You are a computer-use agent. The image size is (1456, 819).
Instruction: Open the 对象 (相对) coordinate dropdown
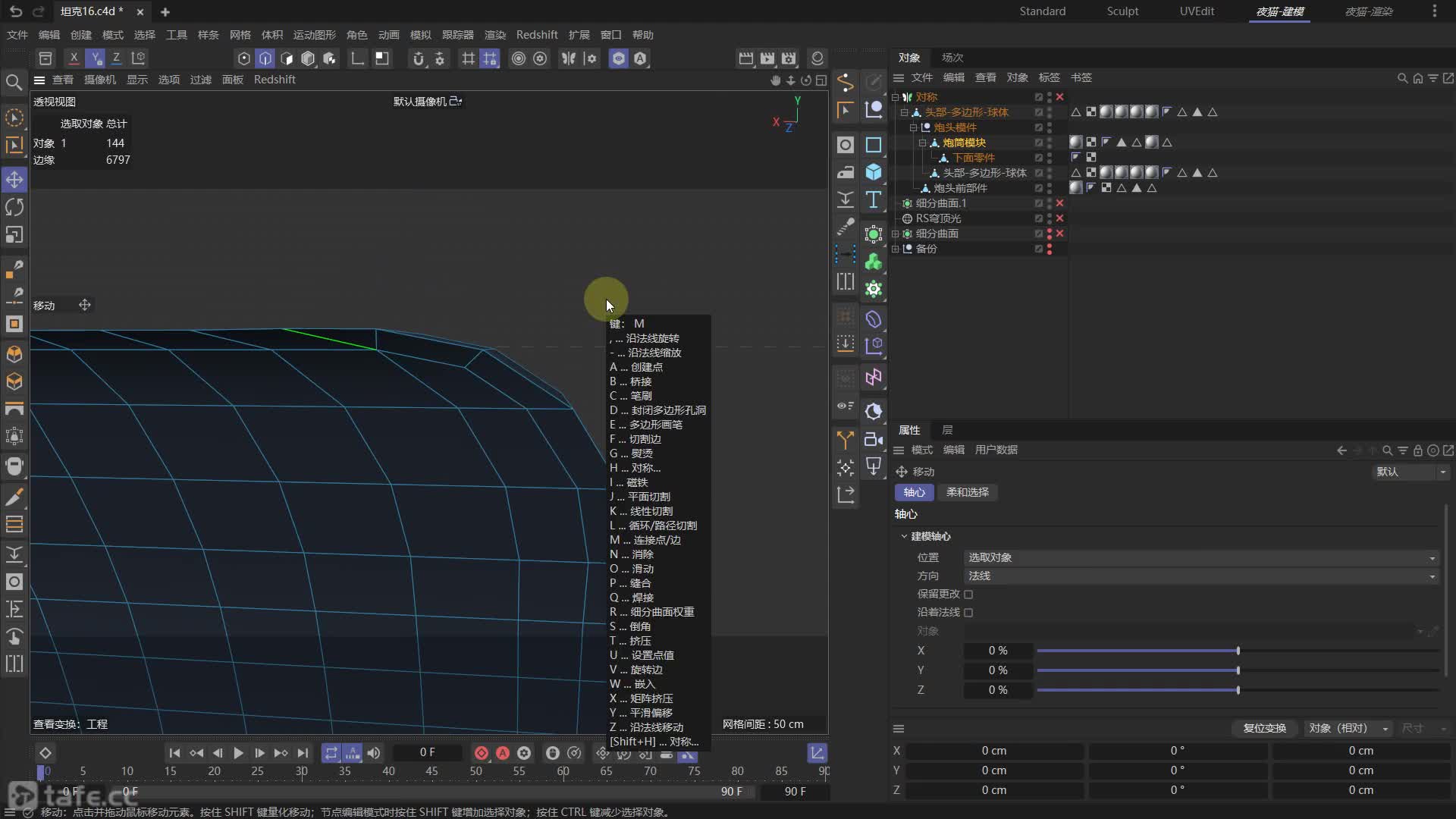1348,728
